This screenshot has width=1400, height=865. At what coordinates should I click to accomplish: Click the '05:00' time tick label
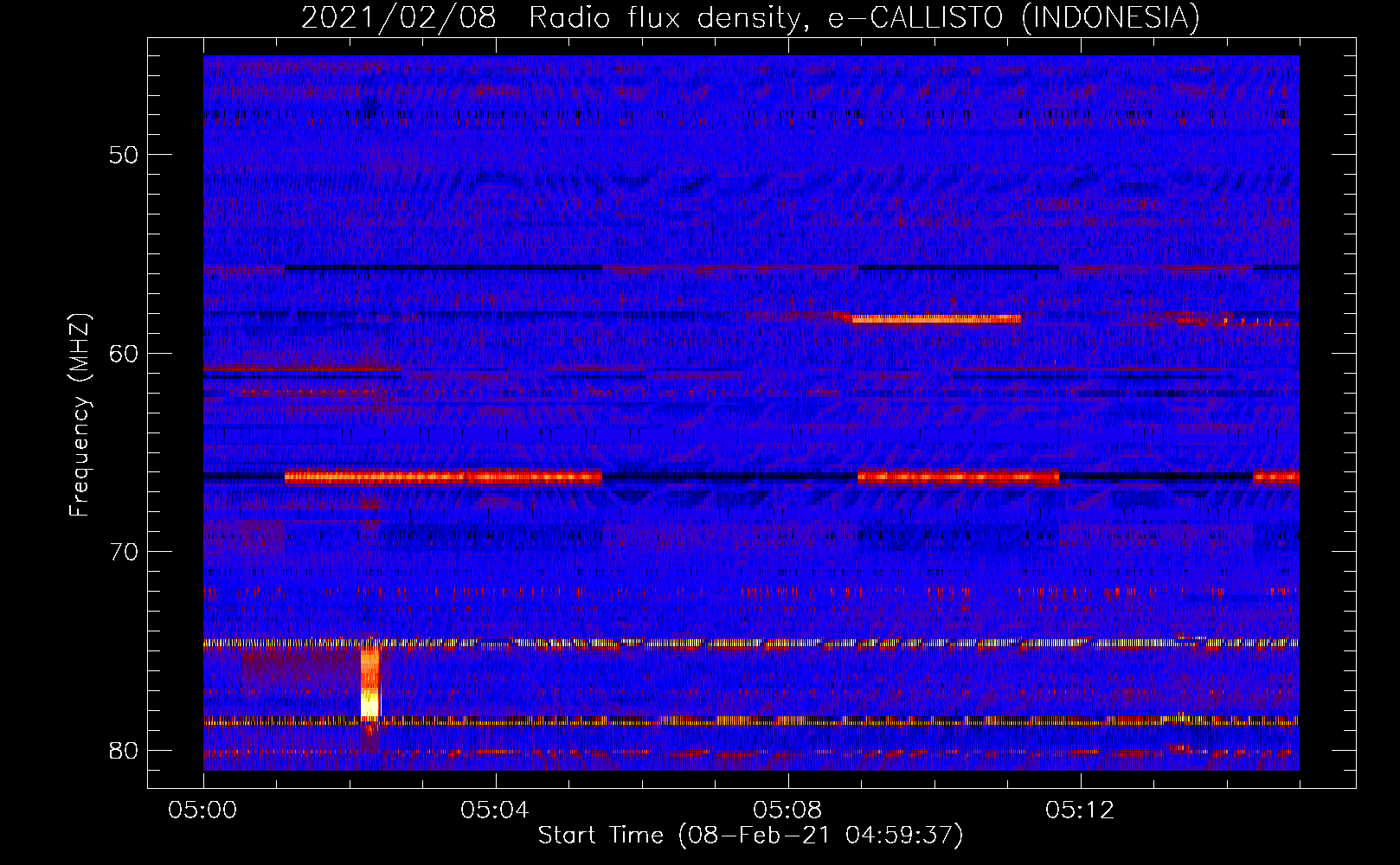202,811
